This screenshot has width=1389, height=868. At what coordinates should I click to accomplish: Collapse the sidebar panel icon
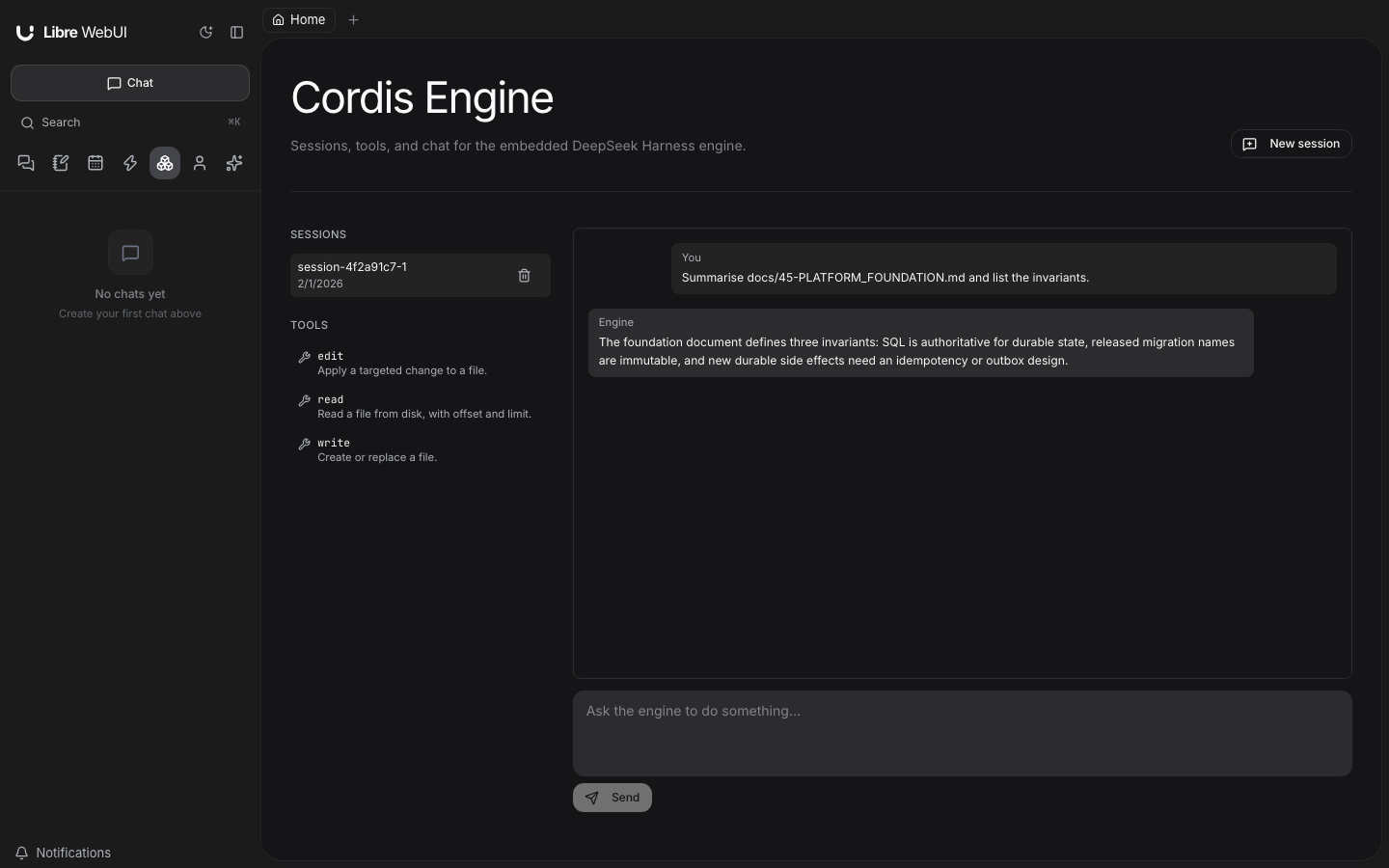coord(236,32)
